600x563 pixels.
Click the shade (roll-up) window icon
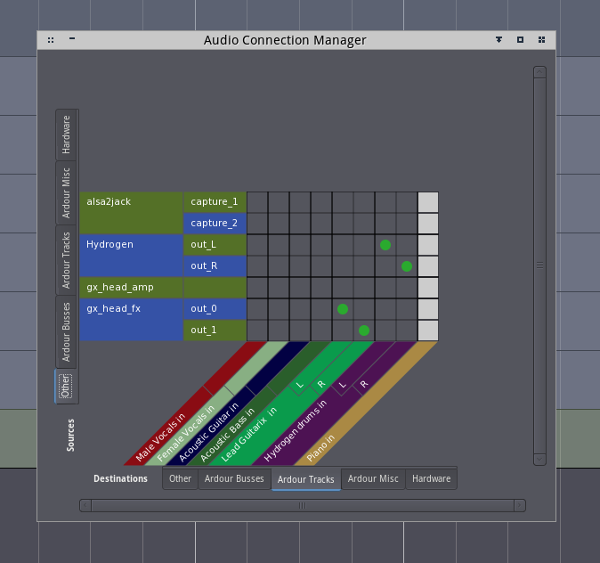[x=499, y=40]
